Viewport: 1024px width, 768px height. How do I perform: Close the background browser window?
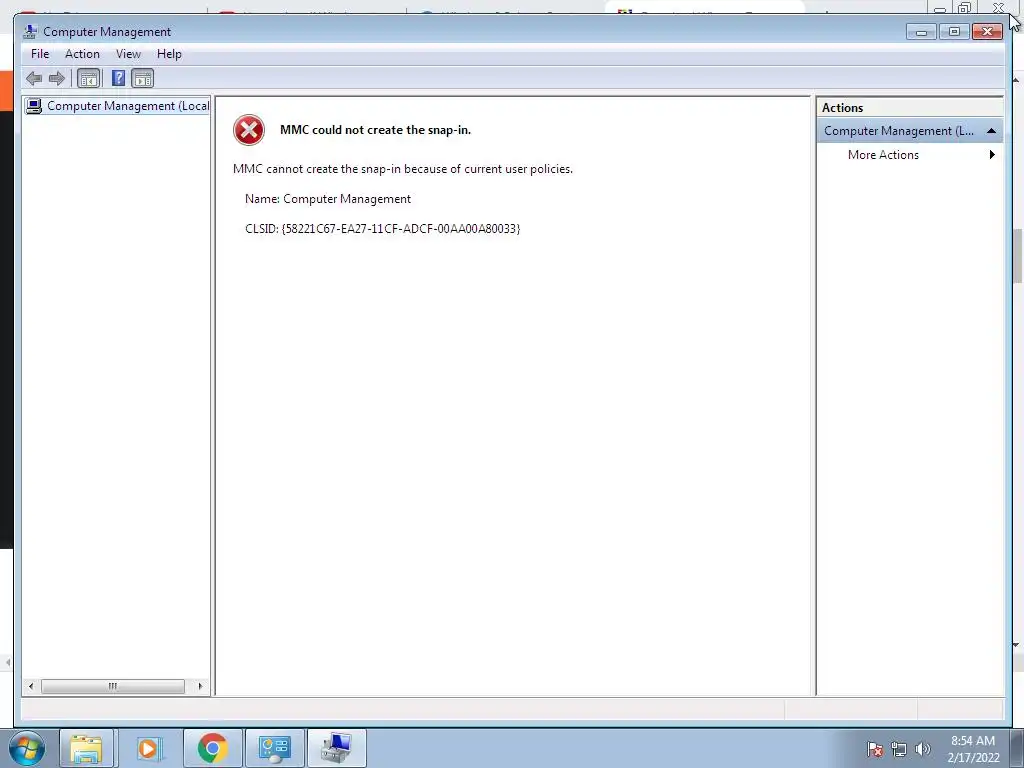(x=999, y=7)
